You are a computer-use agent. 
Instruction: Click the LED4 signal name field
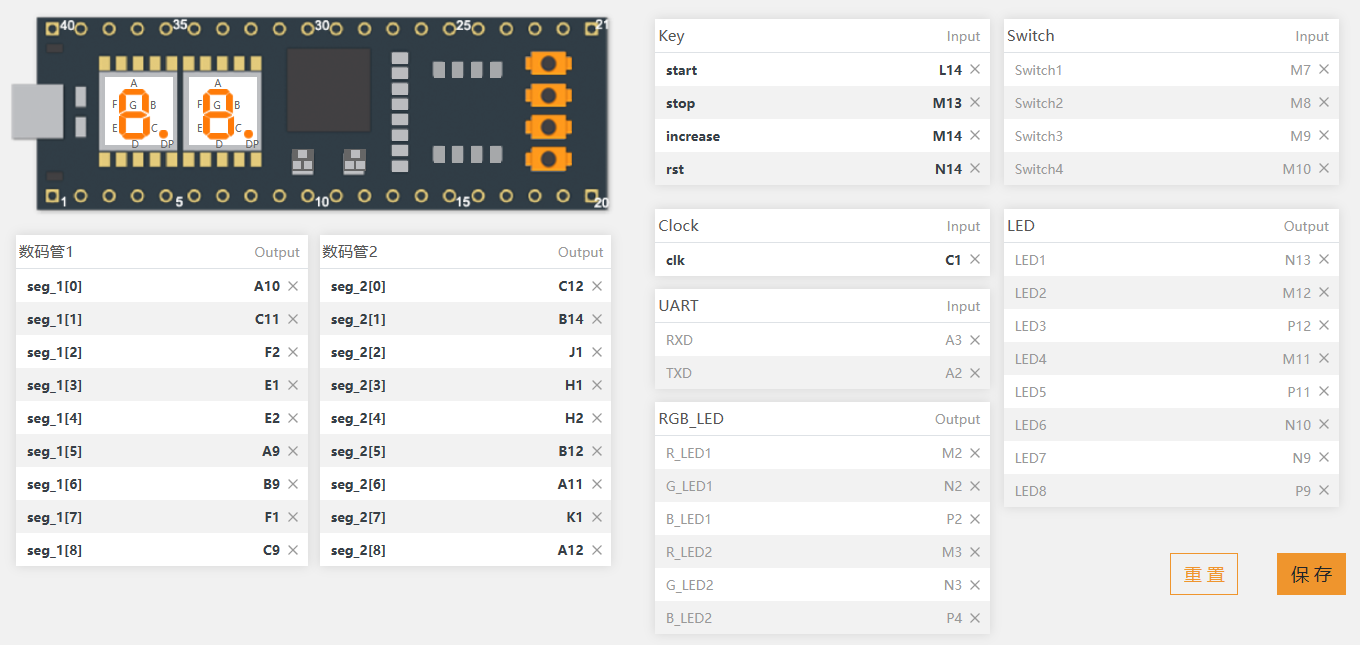[x=1031, y=359]
